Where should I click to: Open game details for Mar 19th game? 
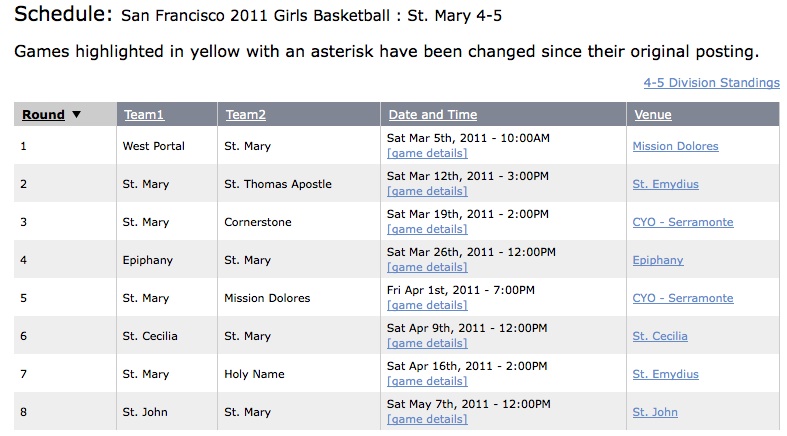point(427,229)
